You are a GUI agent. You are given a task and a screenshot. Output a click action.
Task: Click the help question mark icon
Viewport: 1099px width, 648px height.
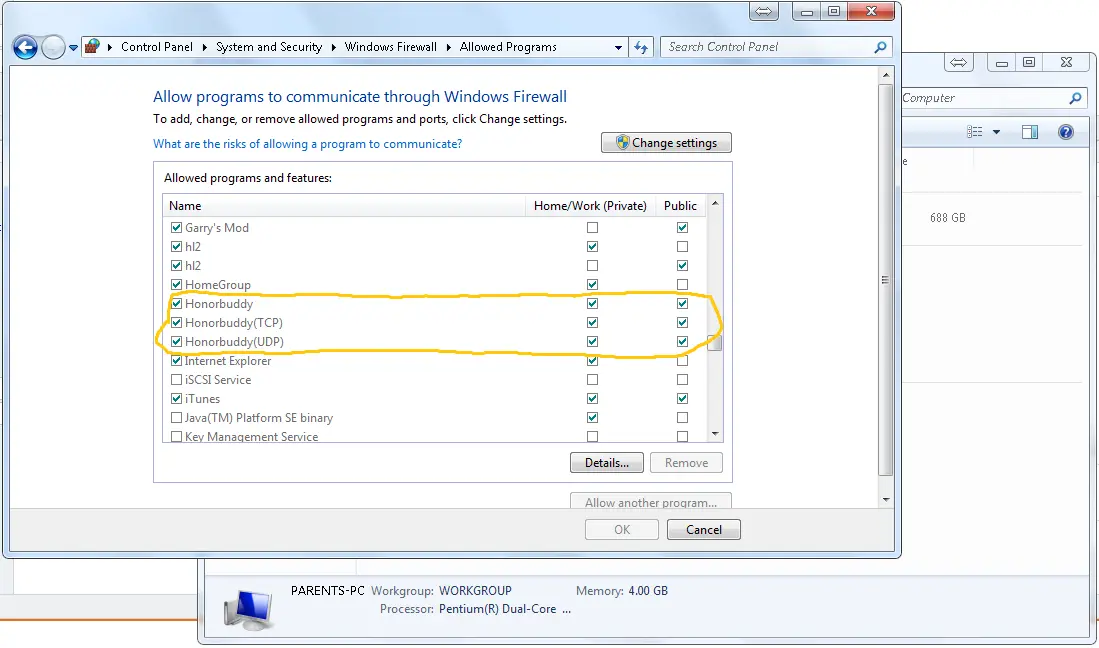pyautogui.click(x=1066, y=132)
